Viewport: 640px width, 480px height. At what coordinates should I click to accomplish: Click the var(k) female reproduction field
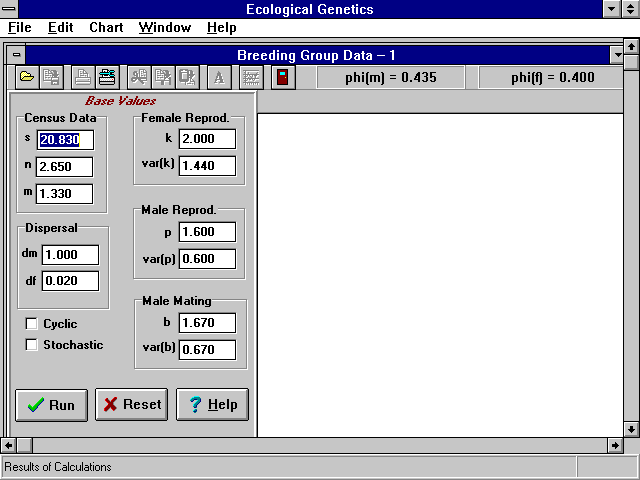point(207,166)
